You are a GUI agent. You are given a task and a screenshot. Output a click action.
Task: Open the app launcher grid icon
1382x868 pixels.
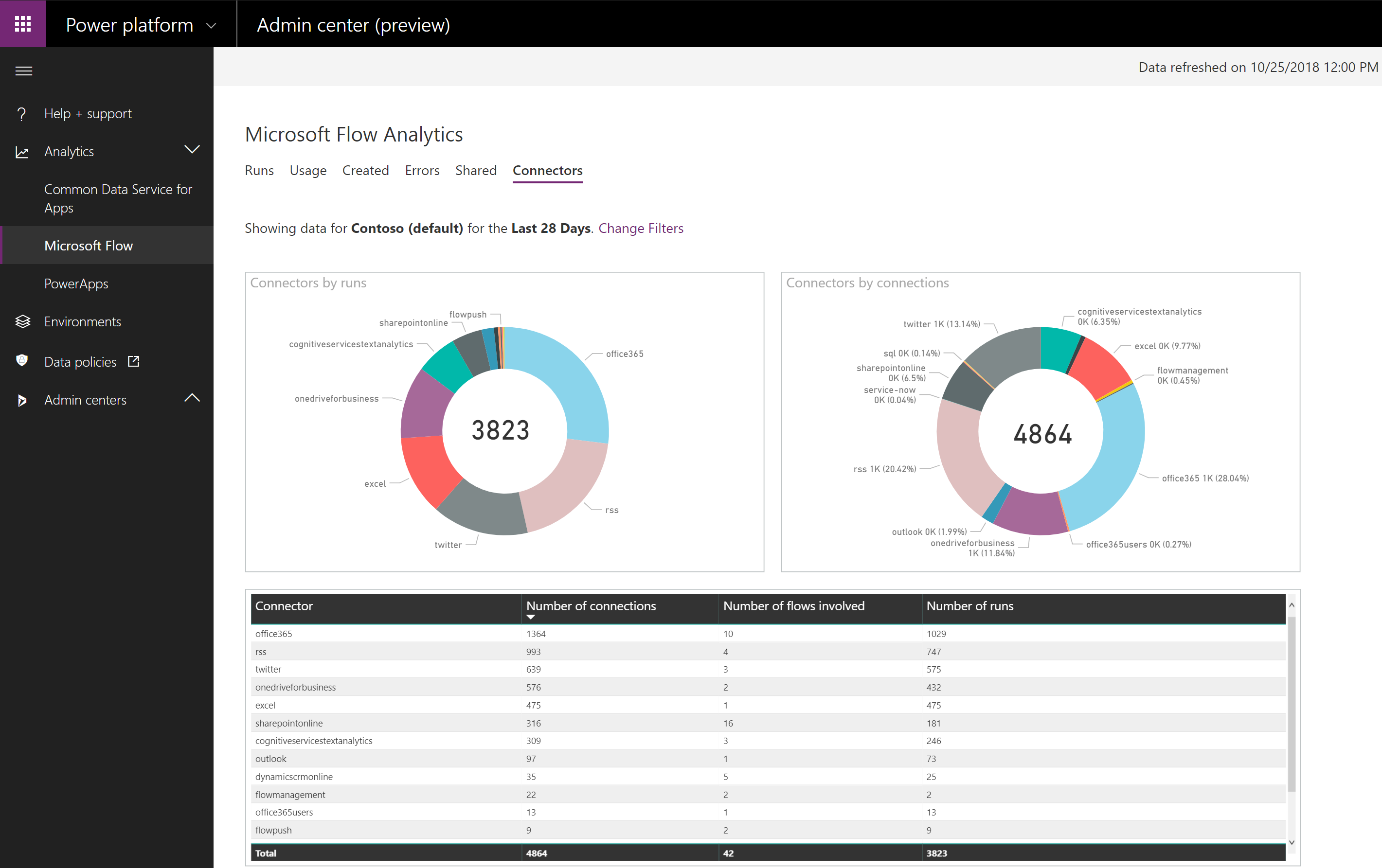click(23, 23)
